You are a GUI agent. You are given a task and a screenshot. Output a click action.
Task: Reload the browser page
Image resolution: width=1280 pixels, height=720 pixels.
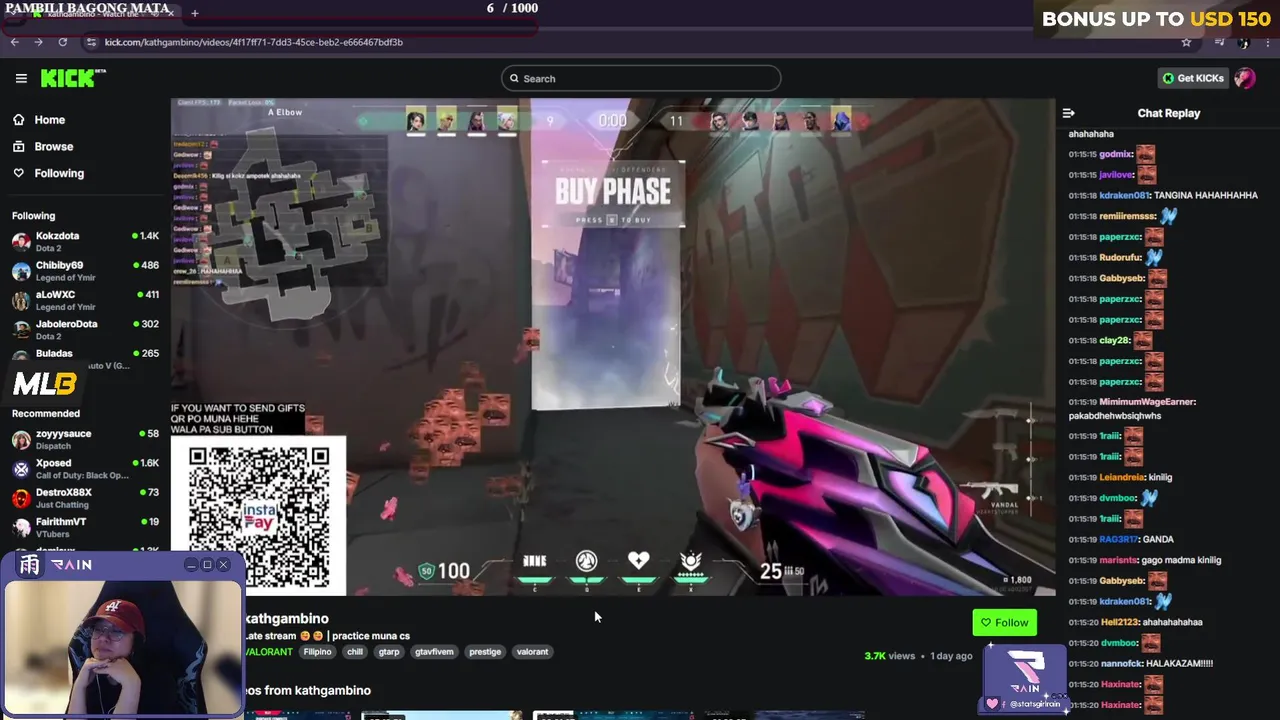tap(63, 42)
